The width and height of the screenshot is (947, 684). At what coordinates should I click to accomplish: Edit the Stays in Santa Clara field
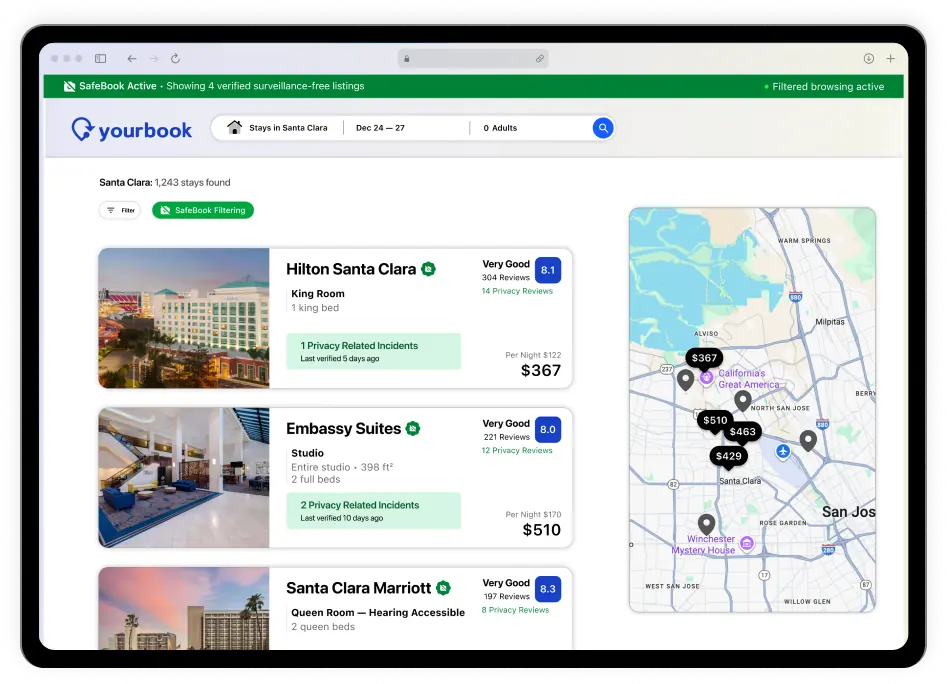278,128
